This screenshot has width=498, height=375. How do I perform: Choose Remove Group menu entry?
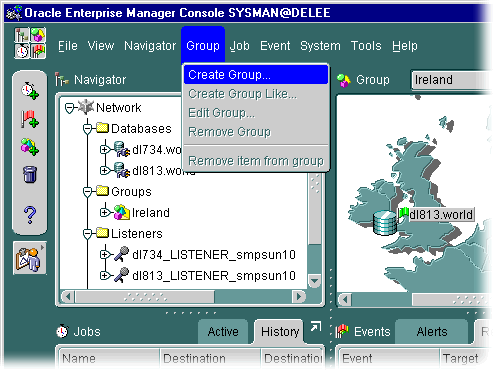point(256,132)
